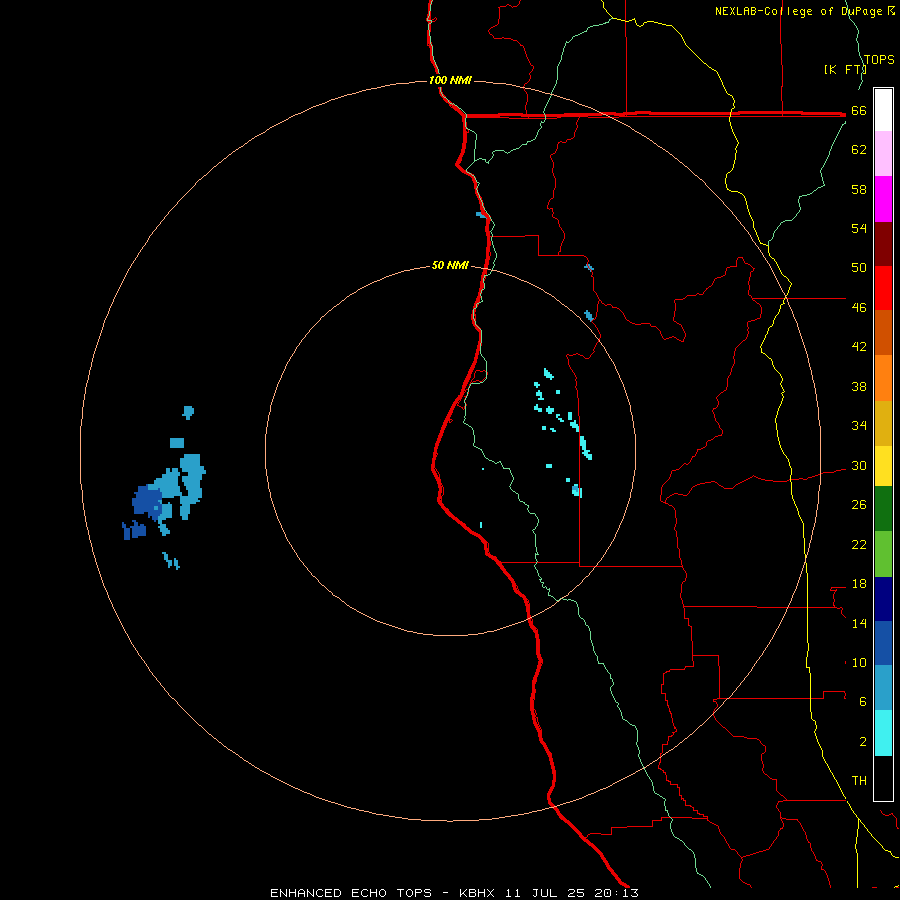
Task: Click the '20:13' time stamp
Action: pyautogui.click(x=616, y=893)
